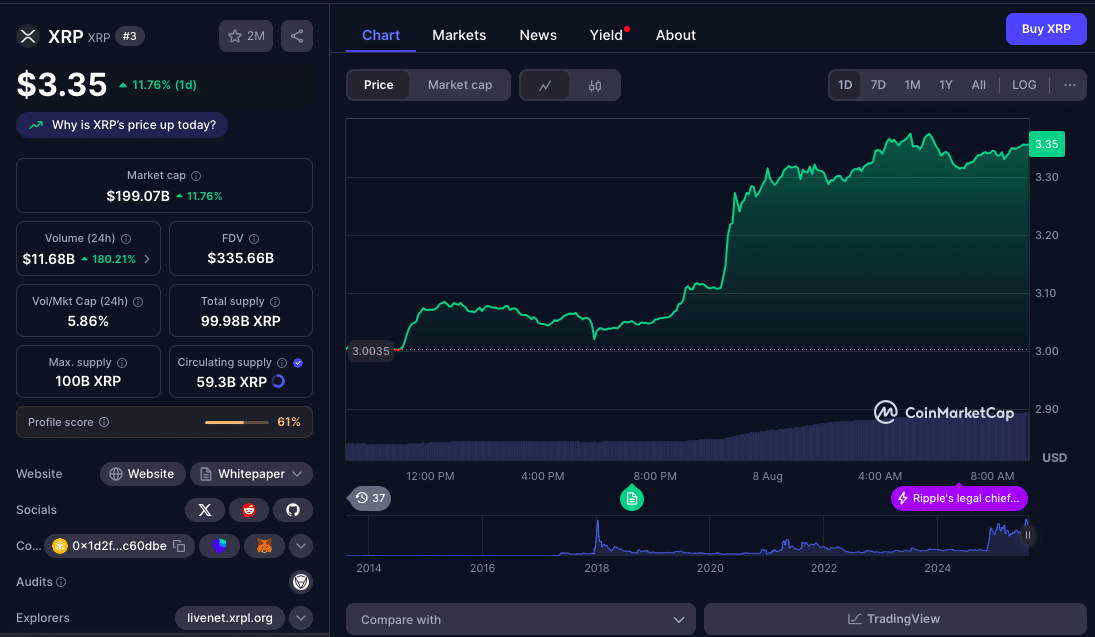Click the Buy XRP button
The height and width of the screenshot is (637, 1095).
point(1046,29)
